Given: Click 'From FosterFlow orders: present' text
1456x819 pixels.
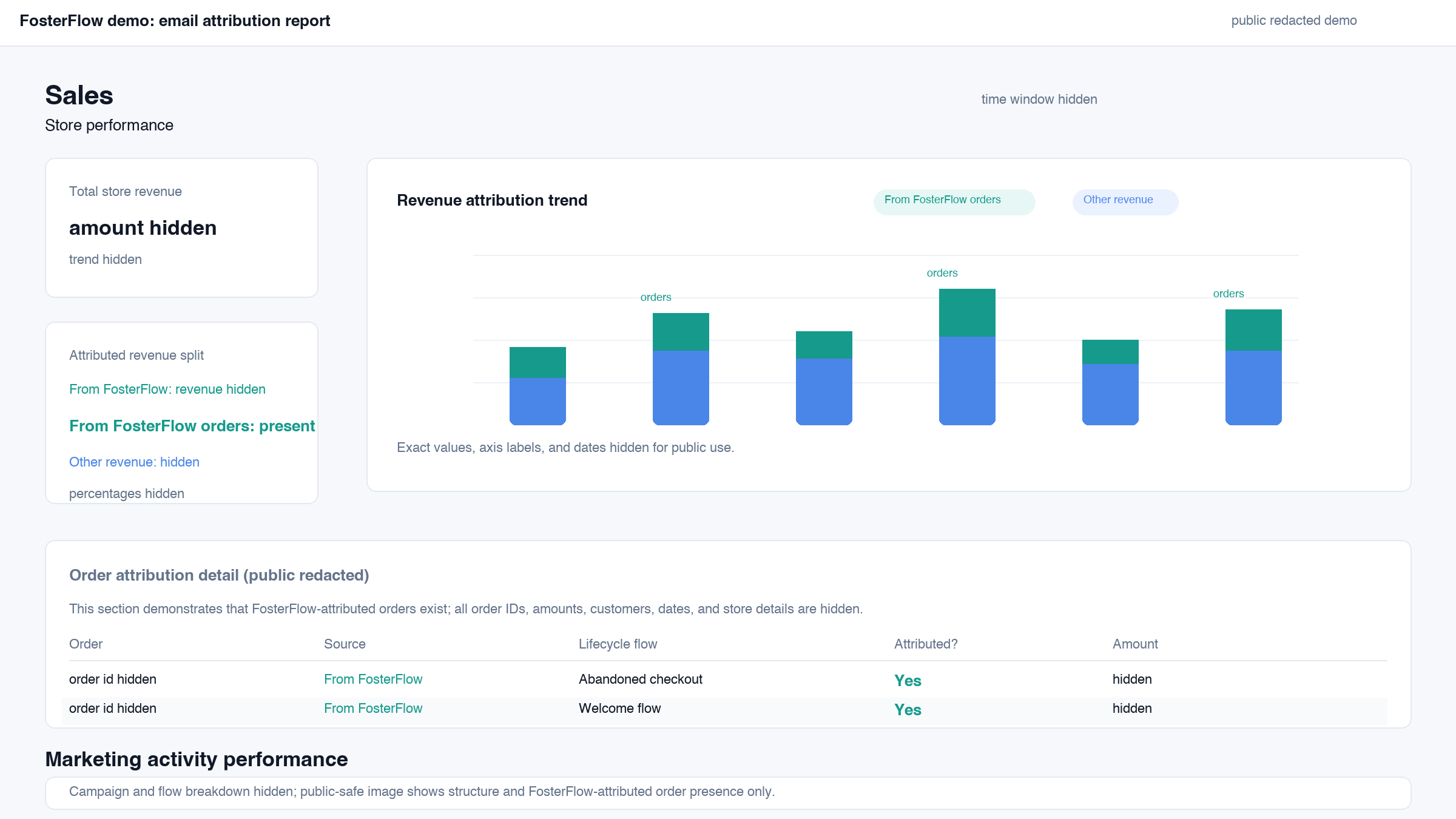Looking at the screenshot, I should coord(192,426).
